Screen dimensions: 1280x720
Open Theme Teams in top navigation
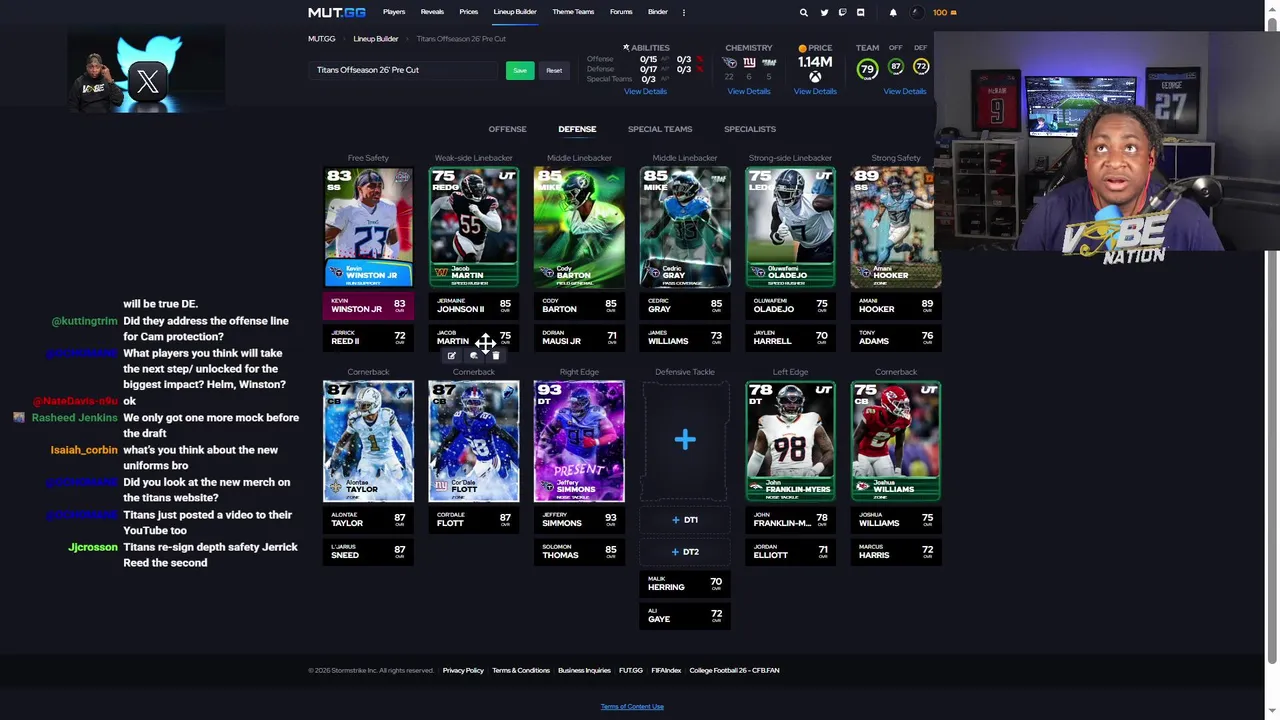[x=573, y=12]
